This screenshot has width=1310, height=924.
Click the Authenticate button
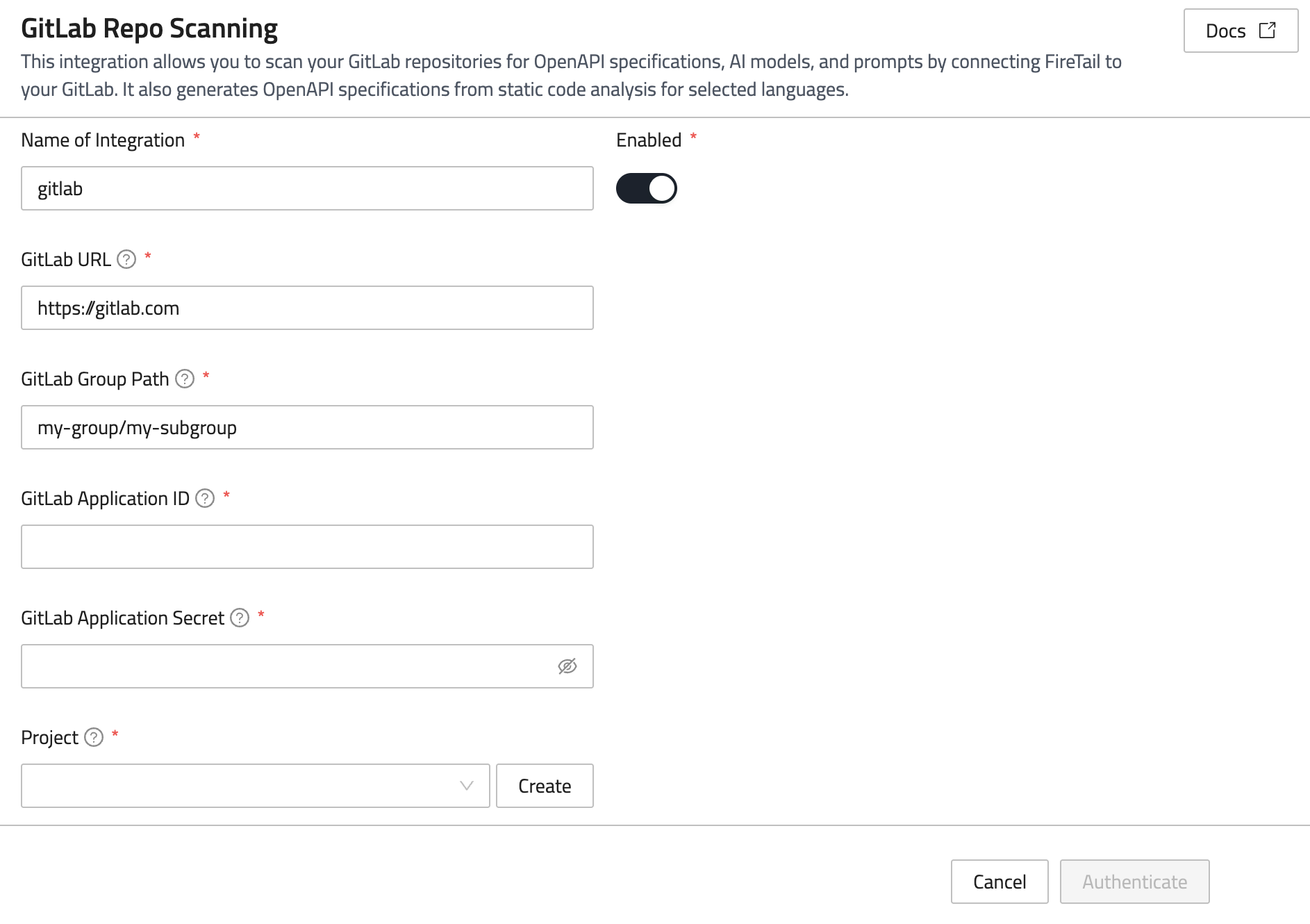pos(1134,882)
